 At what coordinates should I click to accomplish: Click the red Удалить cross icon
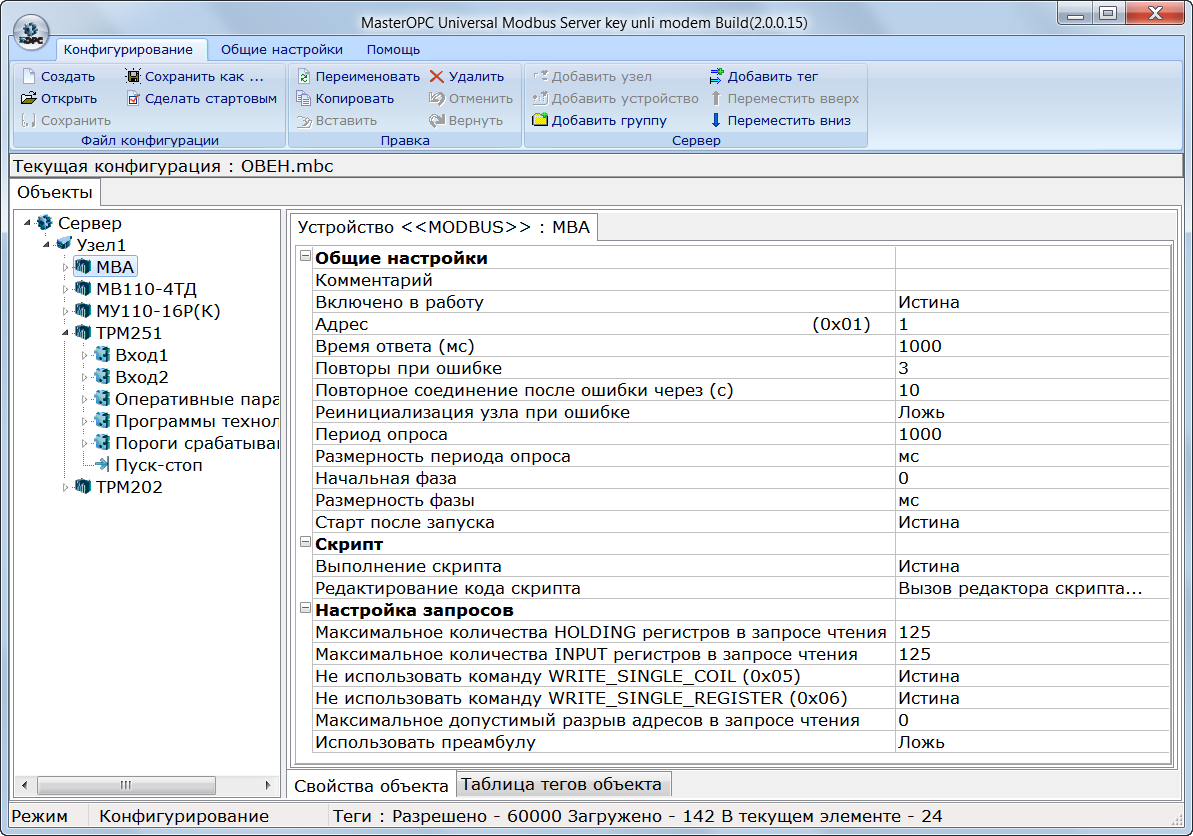(x=437, y=76)
